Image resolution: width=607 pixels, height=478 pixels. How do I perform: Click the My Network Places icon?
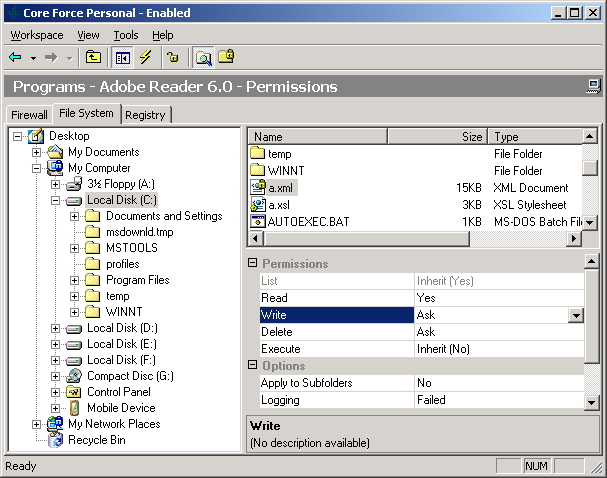tap(55, 424)
